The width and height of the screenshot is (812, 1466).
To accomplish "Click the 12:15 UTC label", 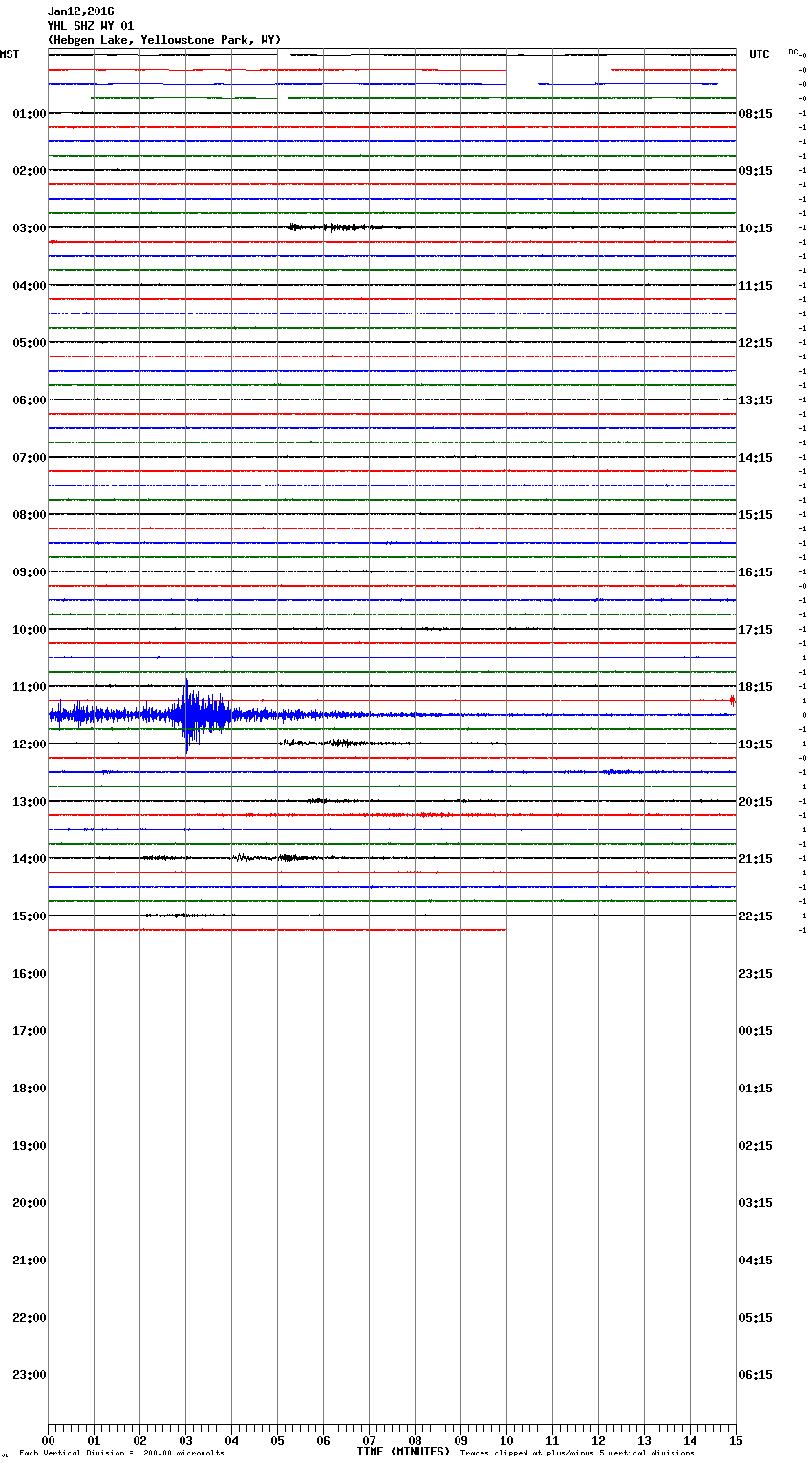I will [x=756, y=343].
